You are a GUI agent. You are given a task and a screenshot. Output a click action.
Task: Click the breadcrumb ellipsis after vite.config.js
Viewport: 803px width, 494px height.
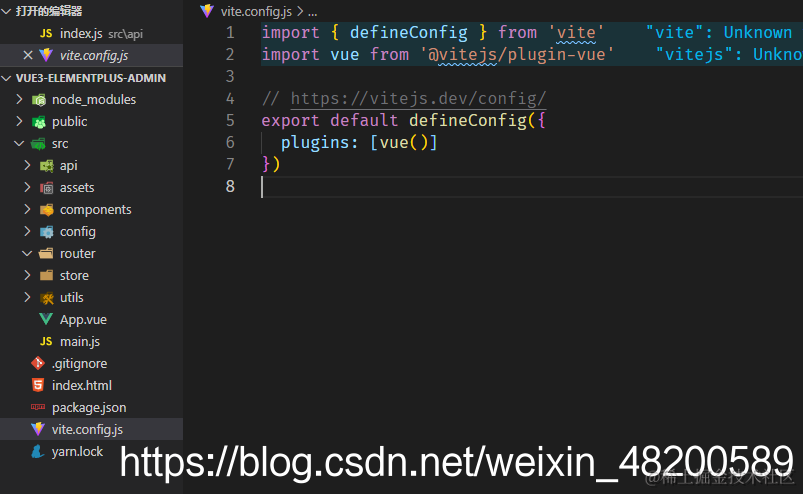click(x=312, y=12)
